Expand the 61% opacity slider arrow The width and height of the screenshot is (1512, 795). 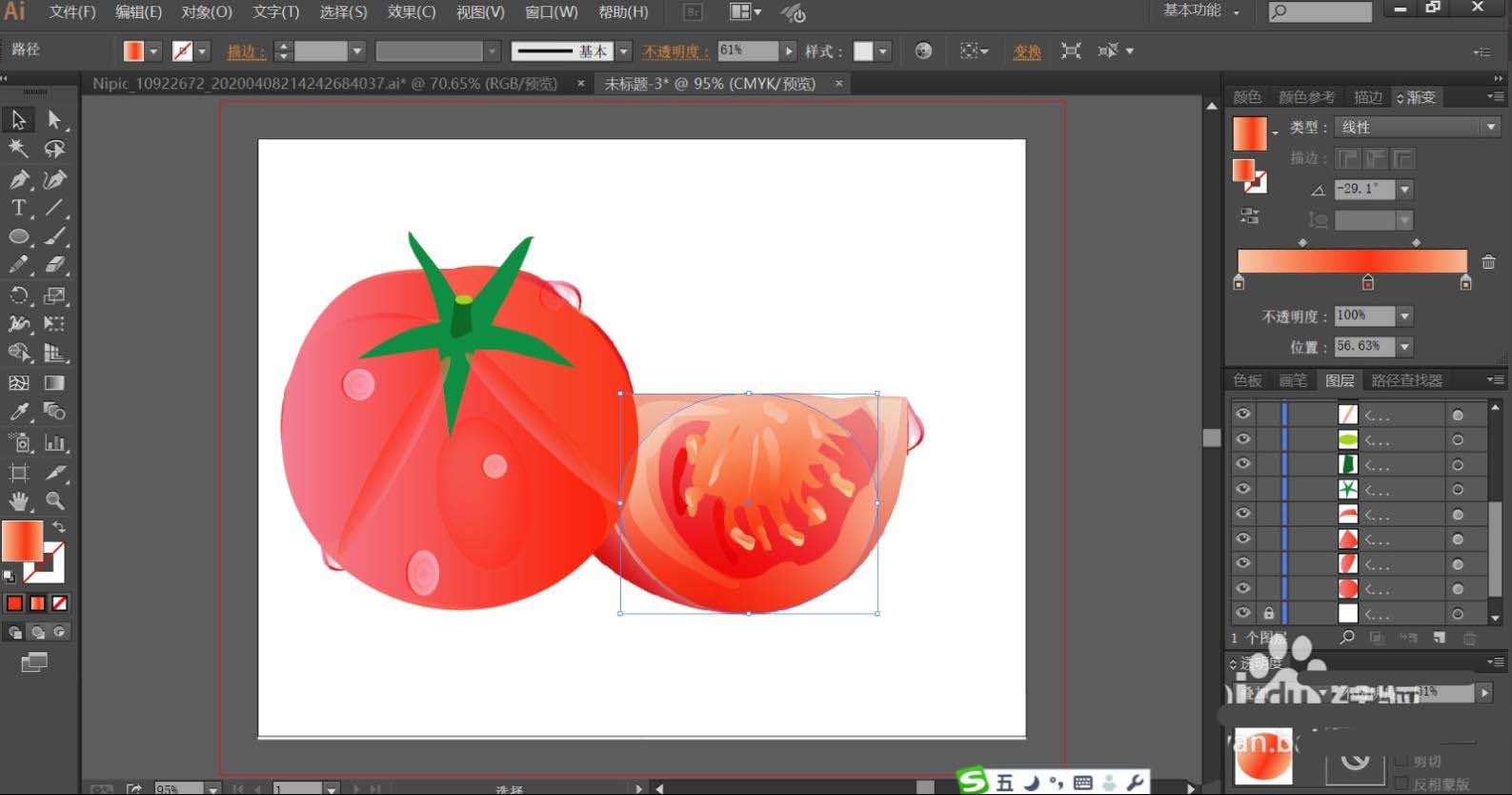pyautogui.click(x=788, y=51)
